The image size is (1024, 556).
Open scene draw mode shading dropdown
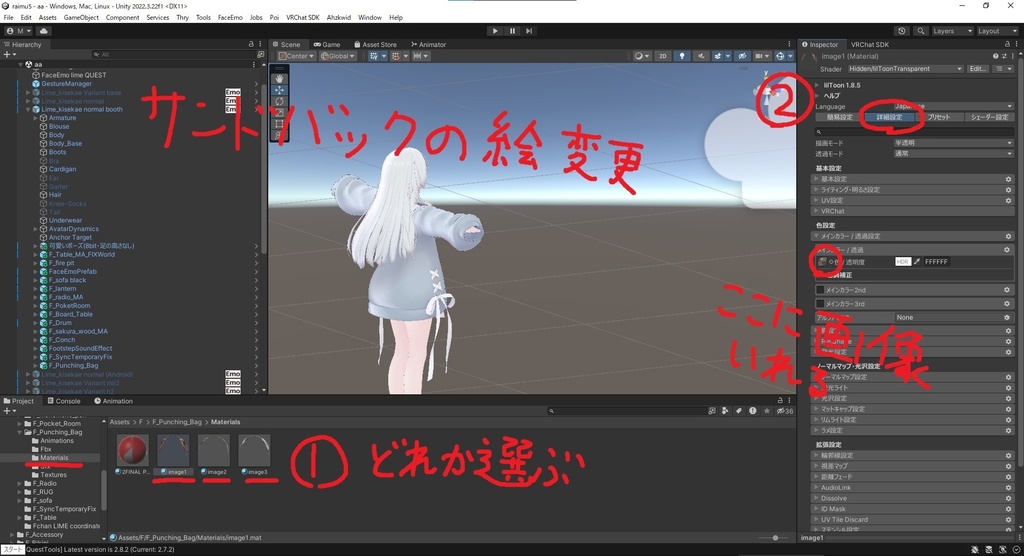[x=641, y=56]
